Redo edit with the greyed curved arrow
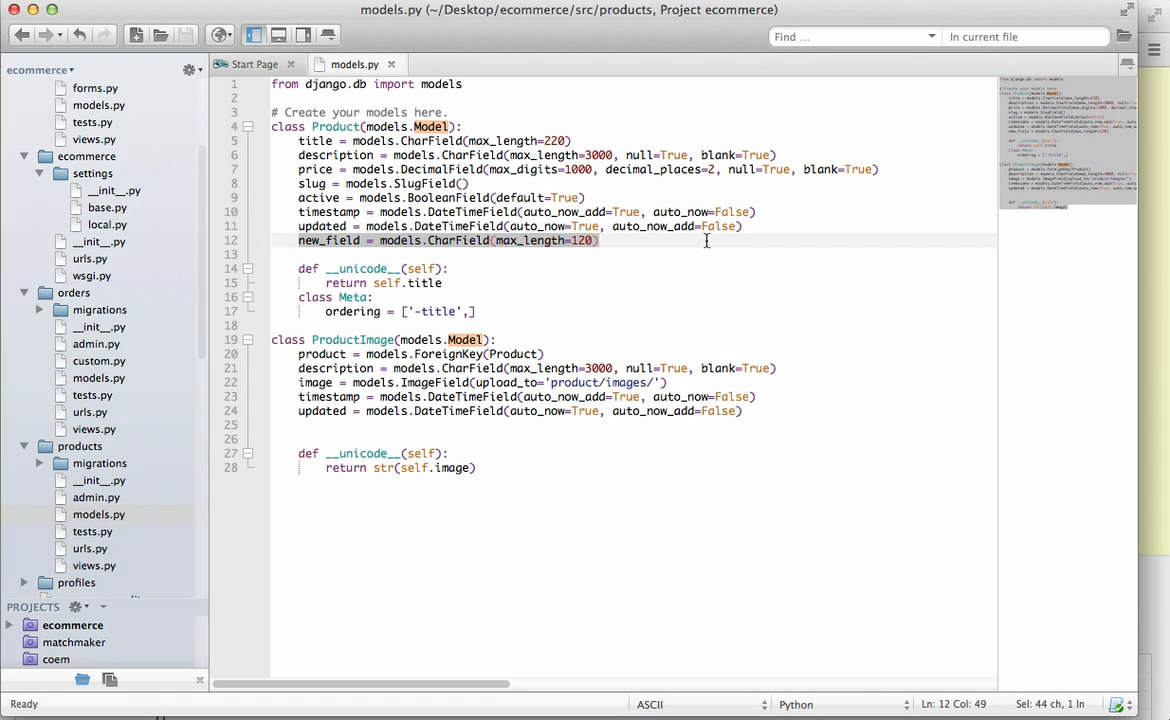 point(104,35)
